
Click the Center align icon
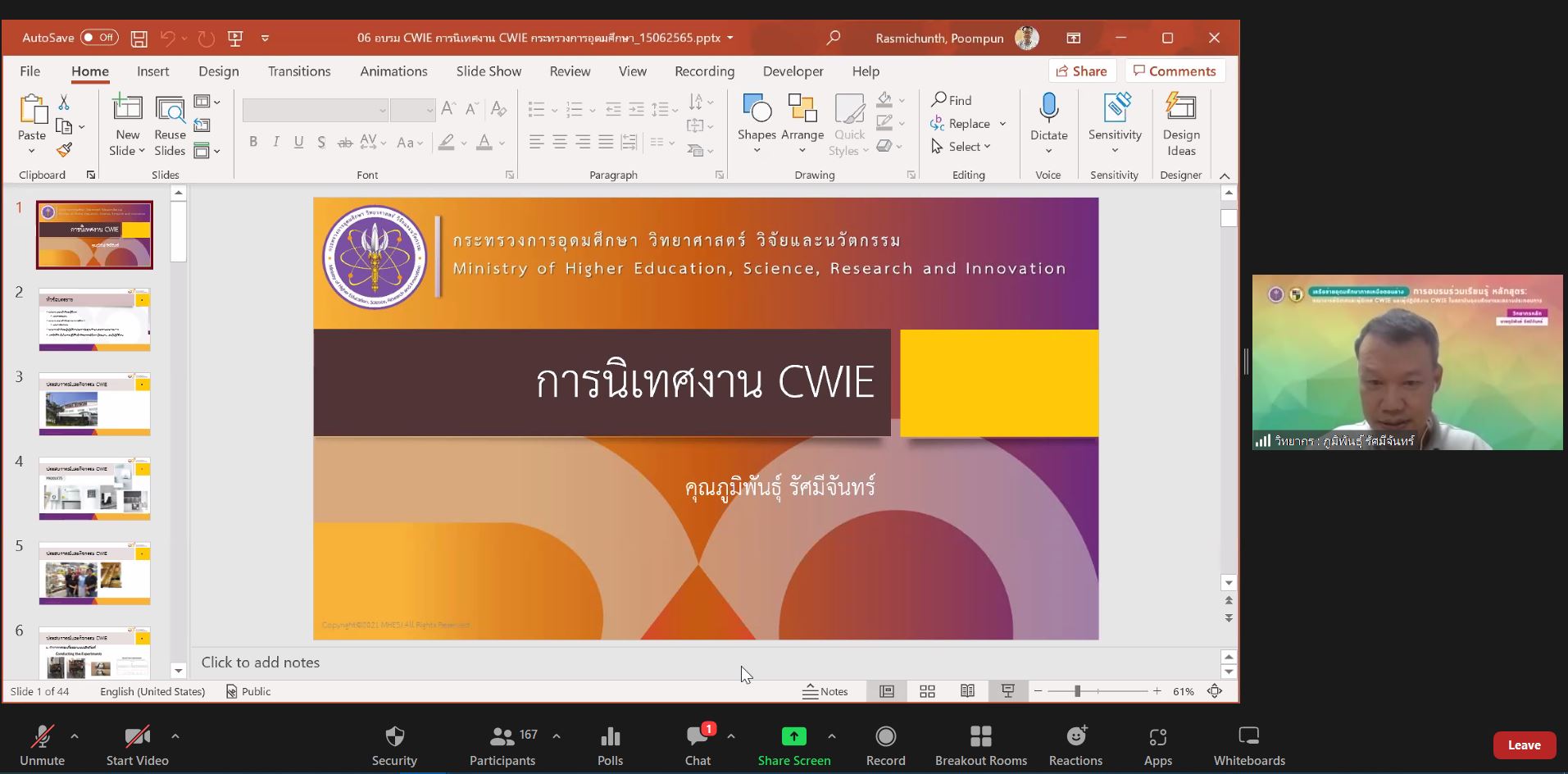pyautogui.click(x=560, y=143)
